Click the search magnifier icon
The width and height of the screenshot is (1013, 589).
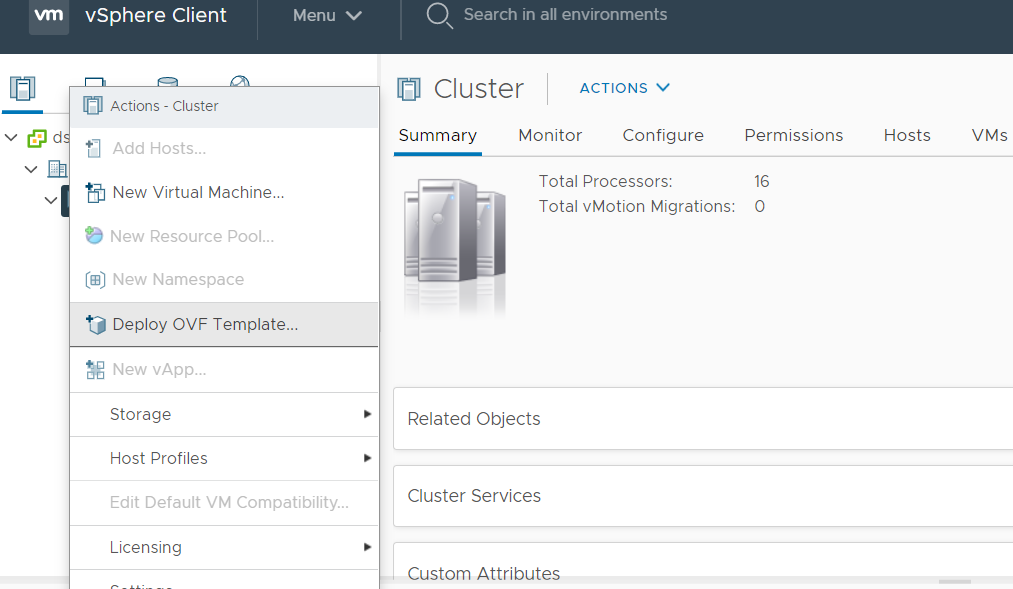point(439,16)
